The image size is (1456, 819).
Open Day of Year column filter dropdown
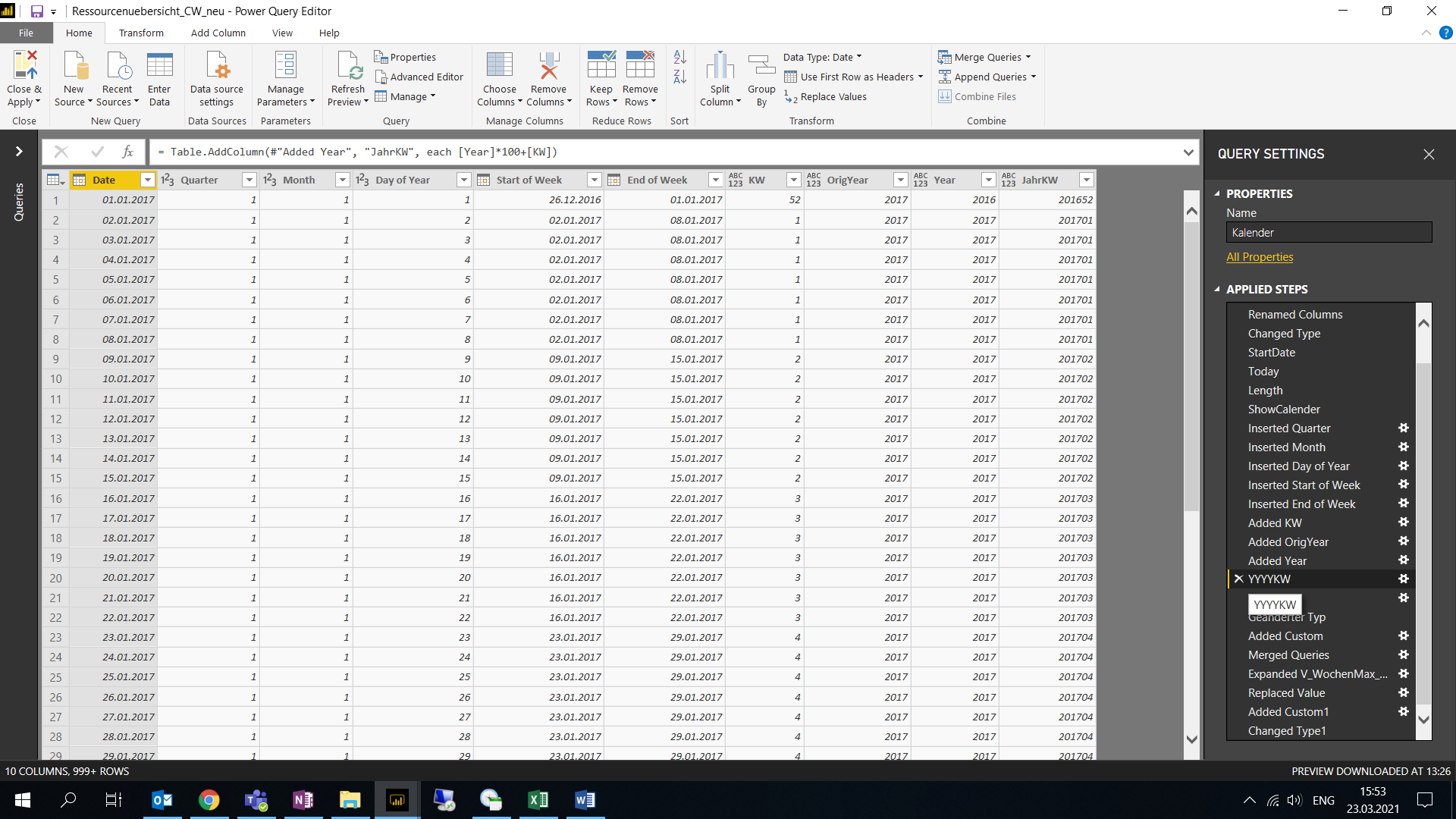[463, 180]
